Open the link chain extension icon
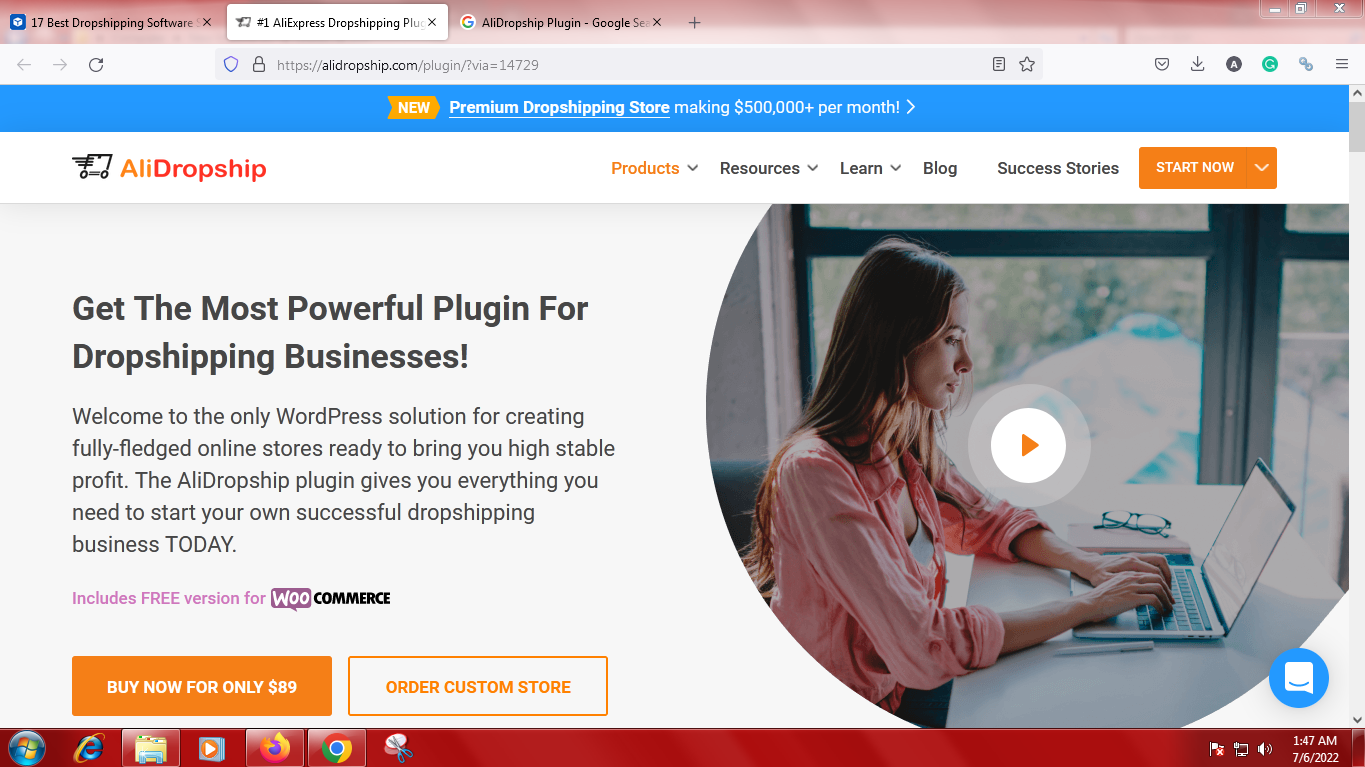Screen dimensions: 1365x767 pos(1305,64)
